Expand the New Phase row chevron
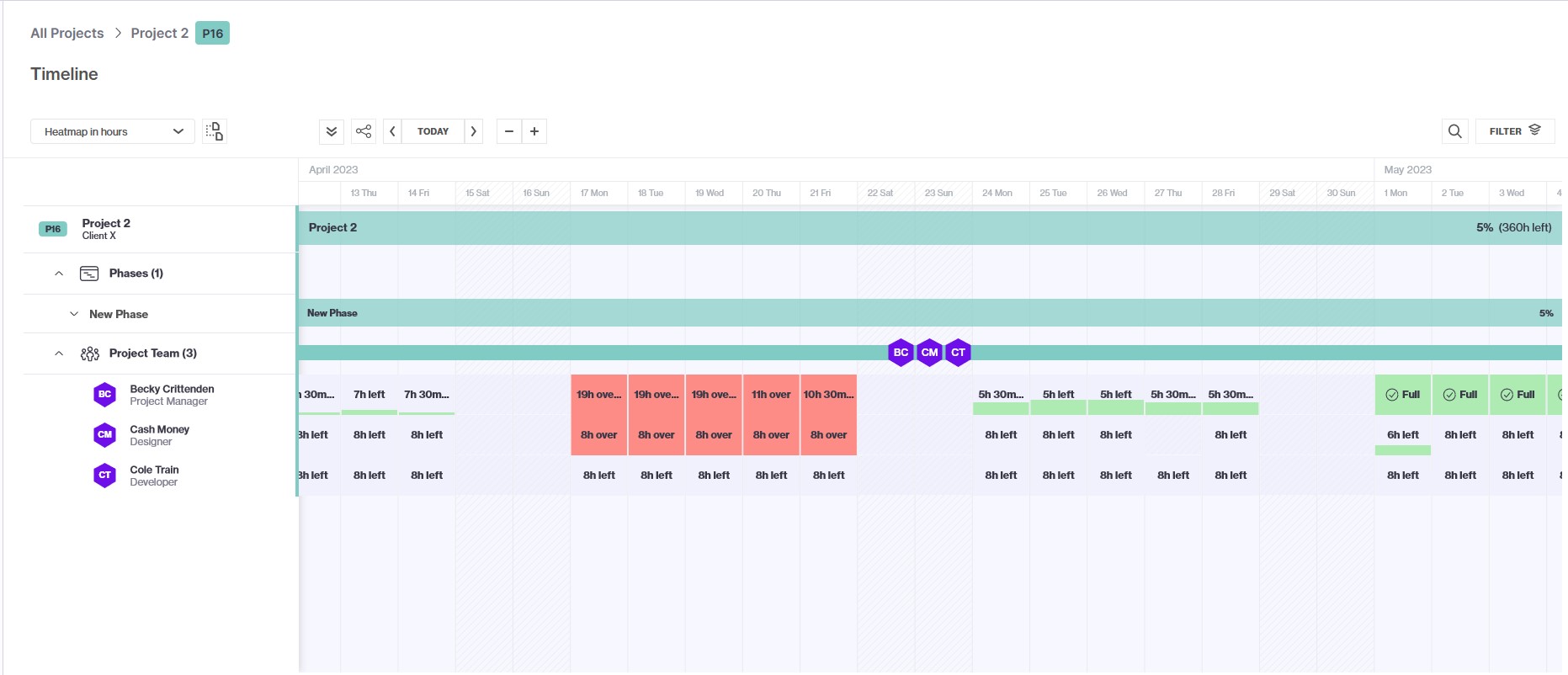The width and height of the screenshot is (1568, 675). pyautogui.click(x=74, y=314)
